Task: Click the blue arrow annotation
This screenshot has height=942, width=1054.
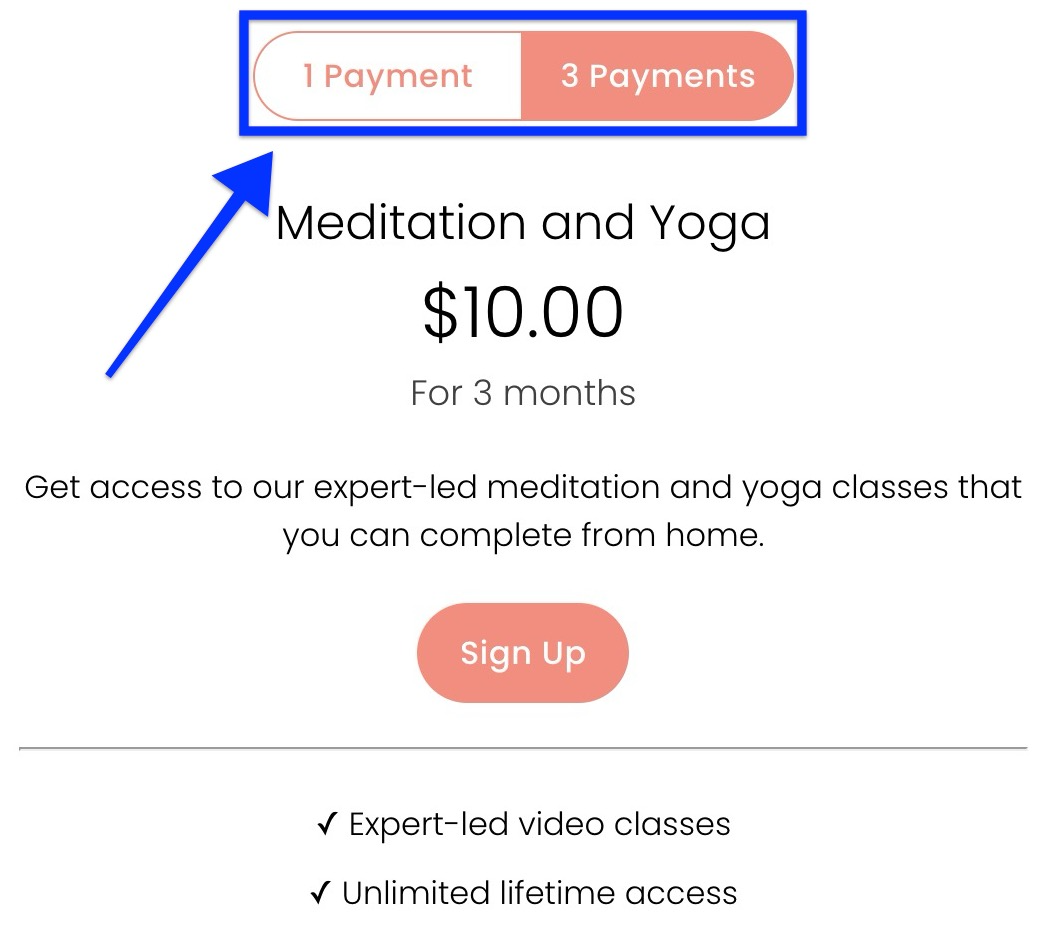Action: point(190,260)
